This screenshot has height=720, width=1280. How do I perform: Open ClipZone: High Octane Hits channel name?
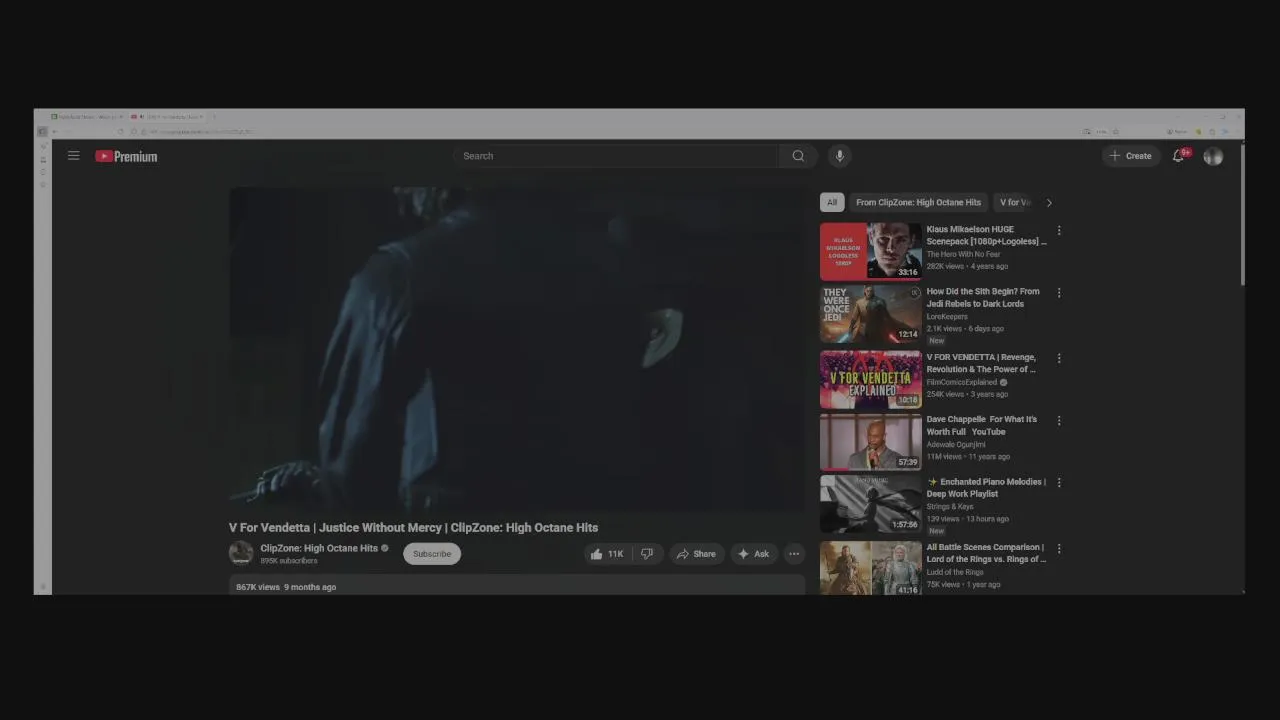coord(319,548)
